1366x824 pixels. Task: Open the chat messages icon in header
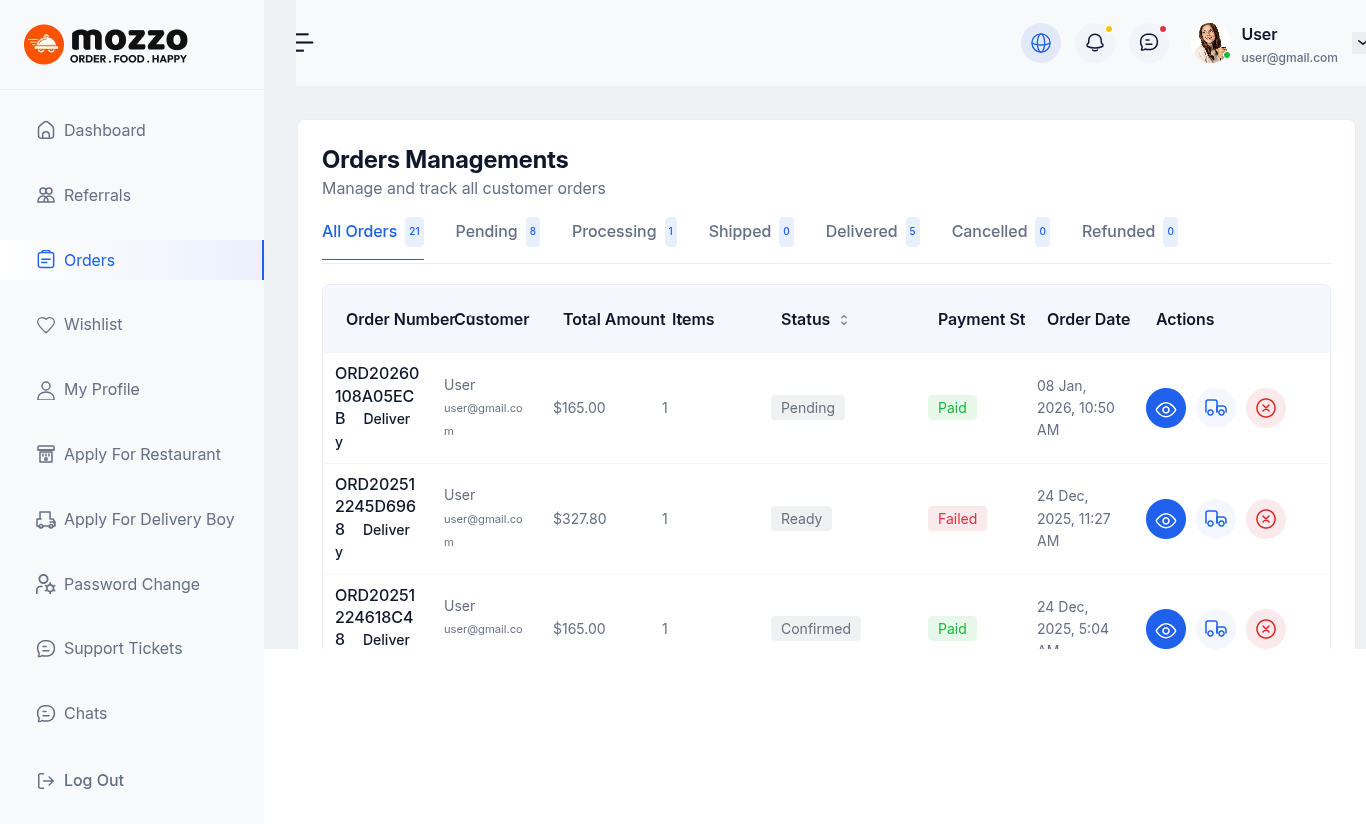(1149, 43)
